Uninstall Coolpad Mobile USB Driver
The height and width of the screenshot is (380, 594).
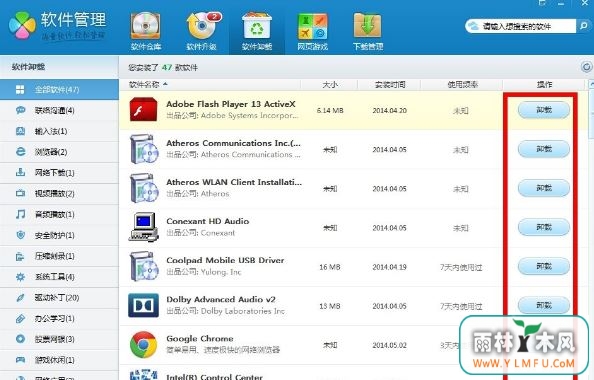coord(544,266)
